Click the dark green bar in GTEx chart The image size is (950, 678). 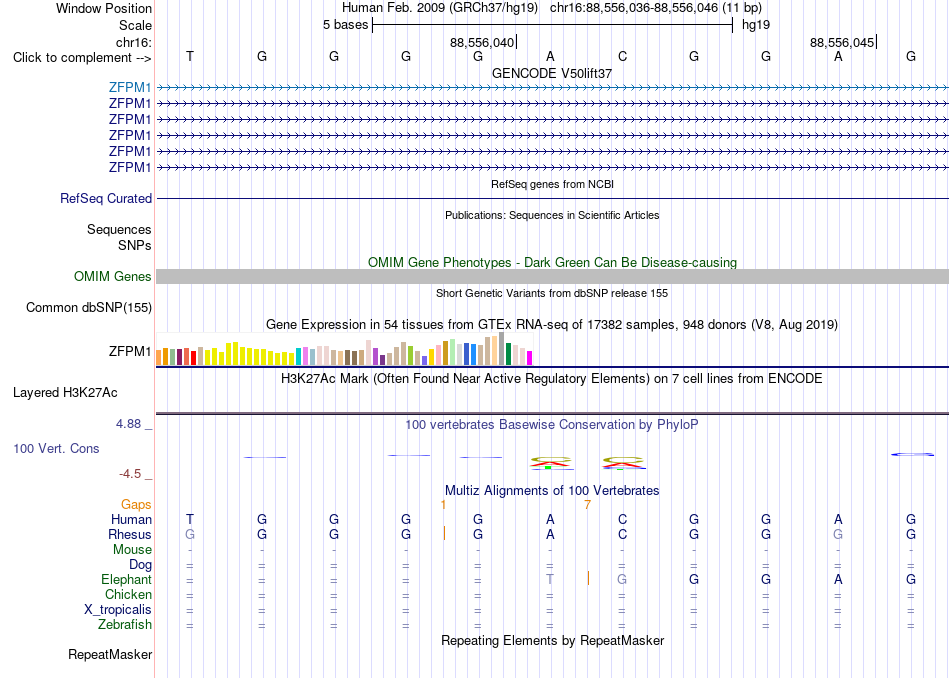509,354
